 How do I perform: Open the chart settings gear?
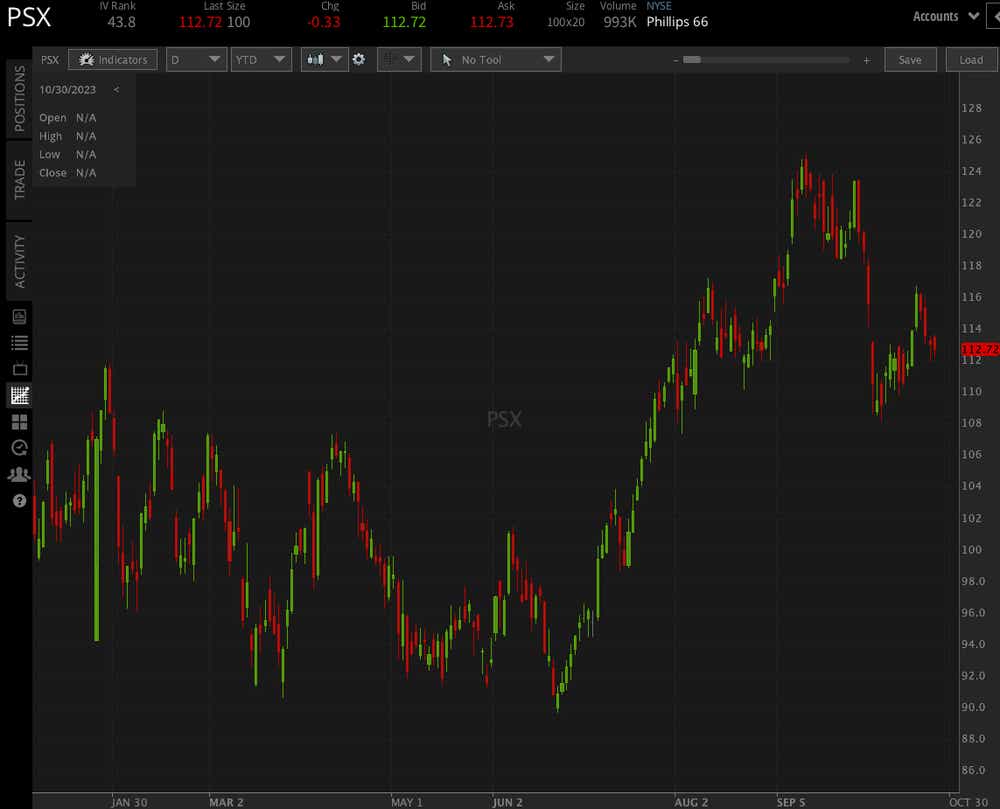pyautogui.click(x=358, y=59)
